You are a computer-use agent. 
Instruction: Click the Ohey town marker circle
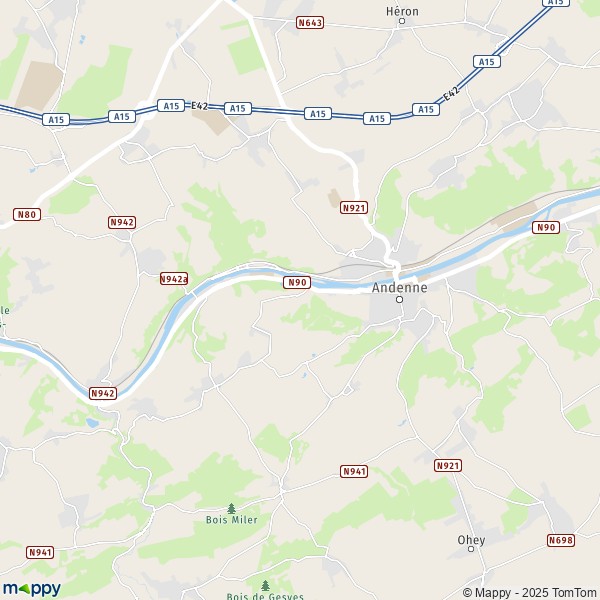[x=471, y=549]
